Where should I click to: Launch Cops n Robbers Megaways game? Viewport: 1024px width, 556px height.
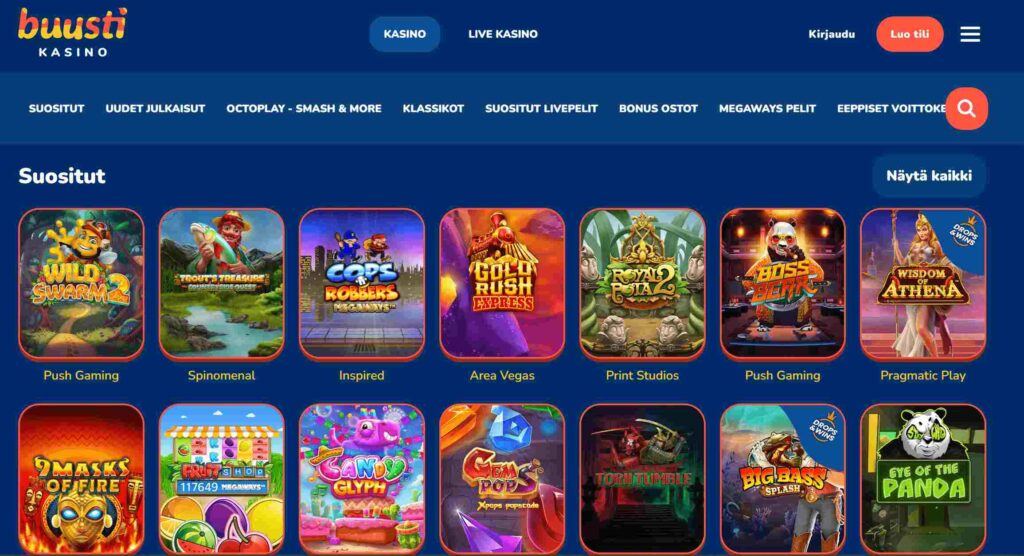(362, 284)
